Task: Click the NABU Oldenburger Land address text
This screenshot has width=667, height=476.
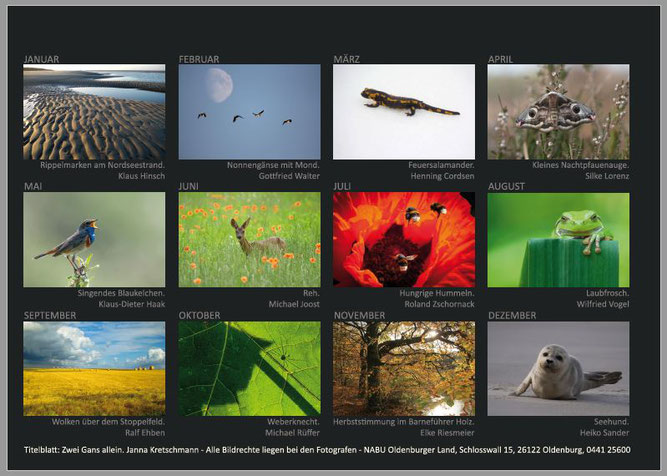Action: pos(497,450)
